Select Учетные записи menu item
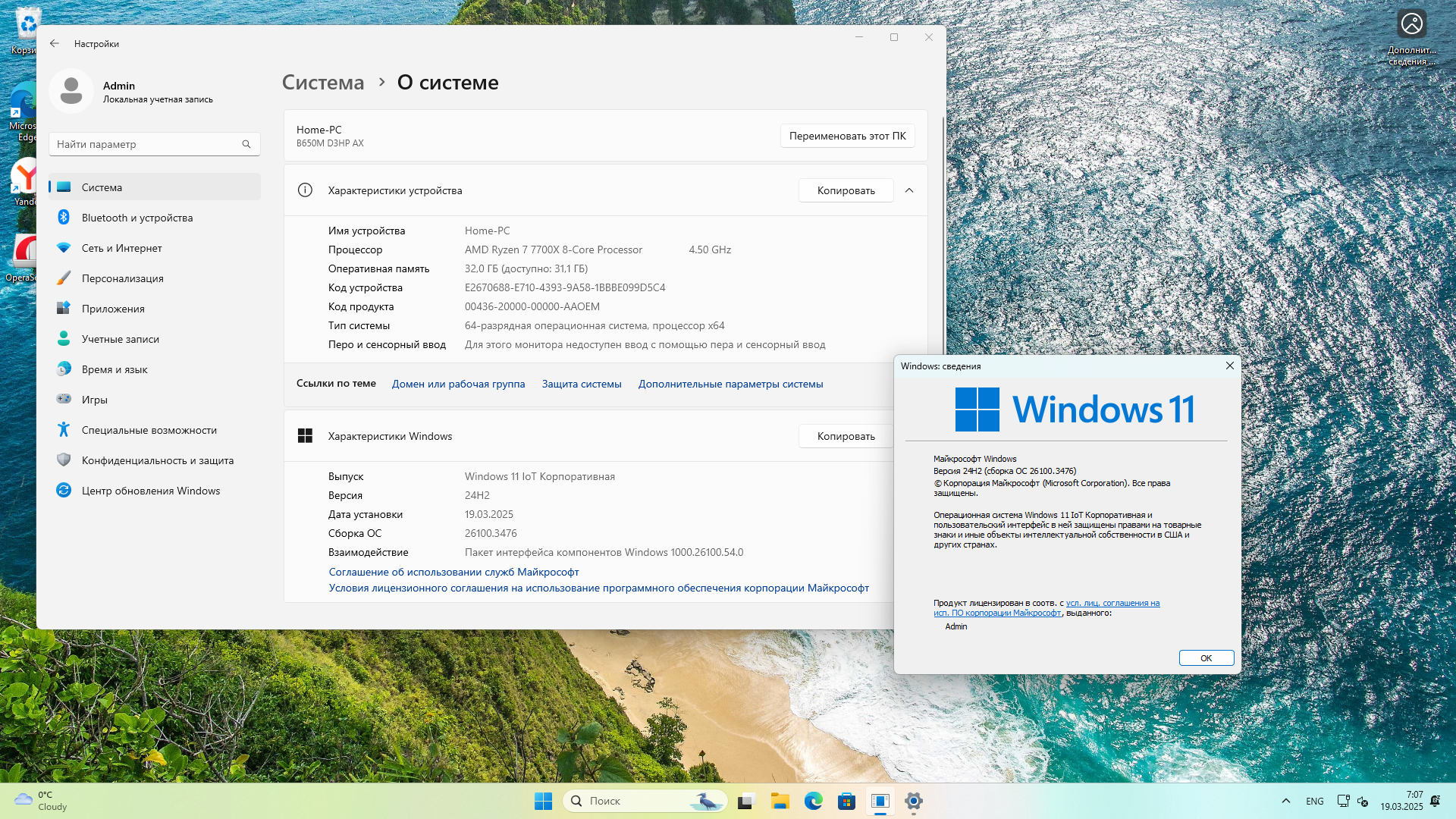Viewport: 1456px width, 819px height. click(x=120, y=339)
